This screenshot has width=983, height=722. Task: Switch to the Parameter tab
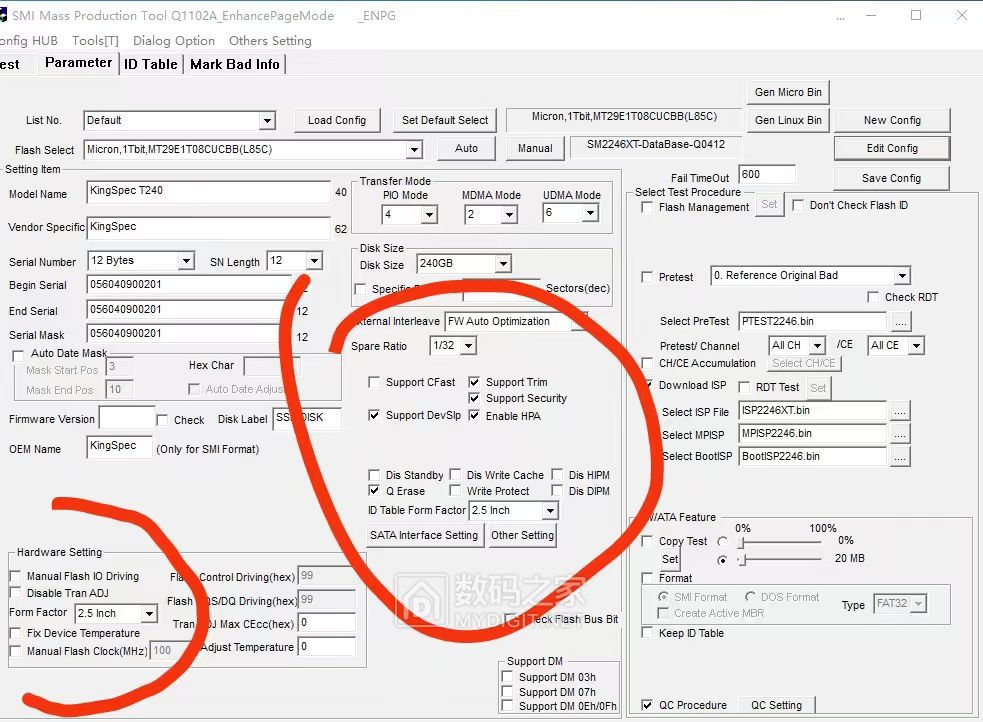click(x=78, y=63)
